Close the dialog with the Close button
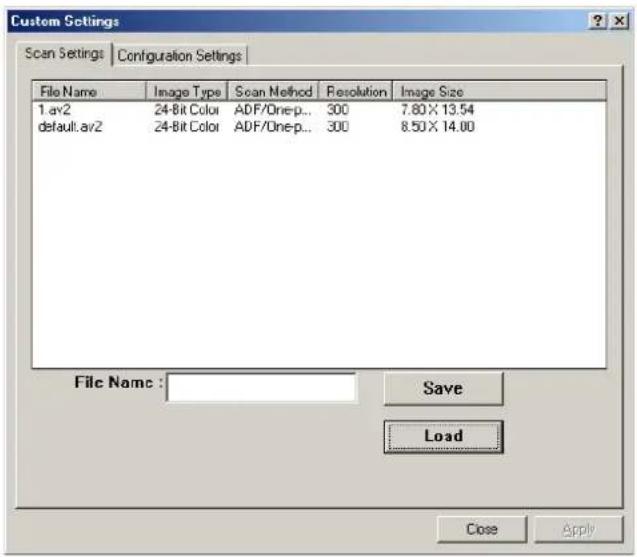637x557 pixels. 482,529
